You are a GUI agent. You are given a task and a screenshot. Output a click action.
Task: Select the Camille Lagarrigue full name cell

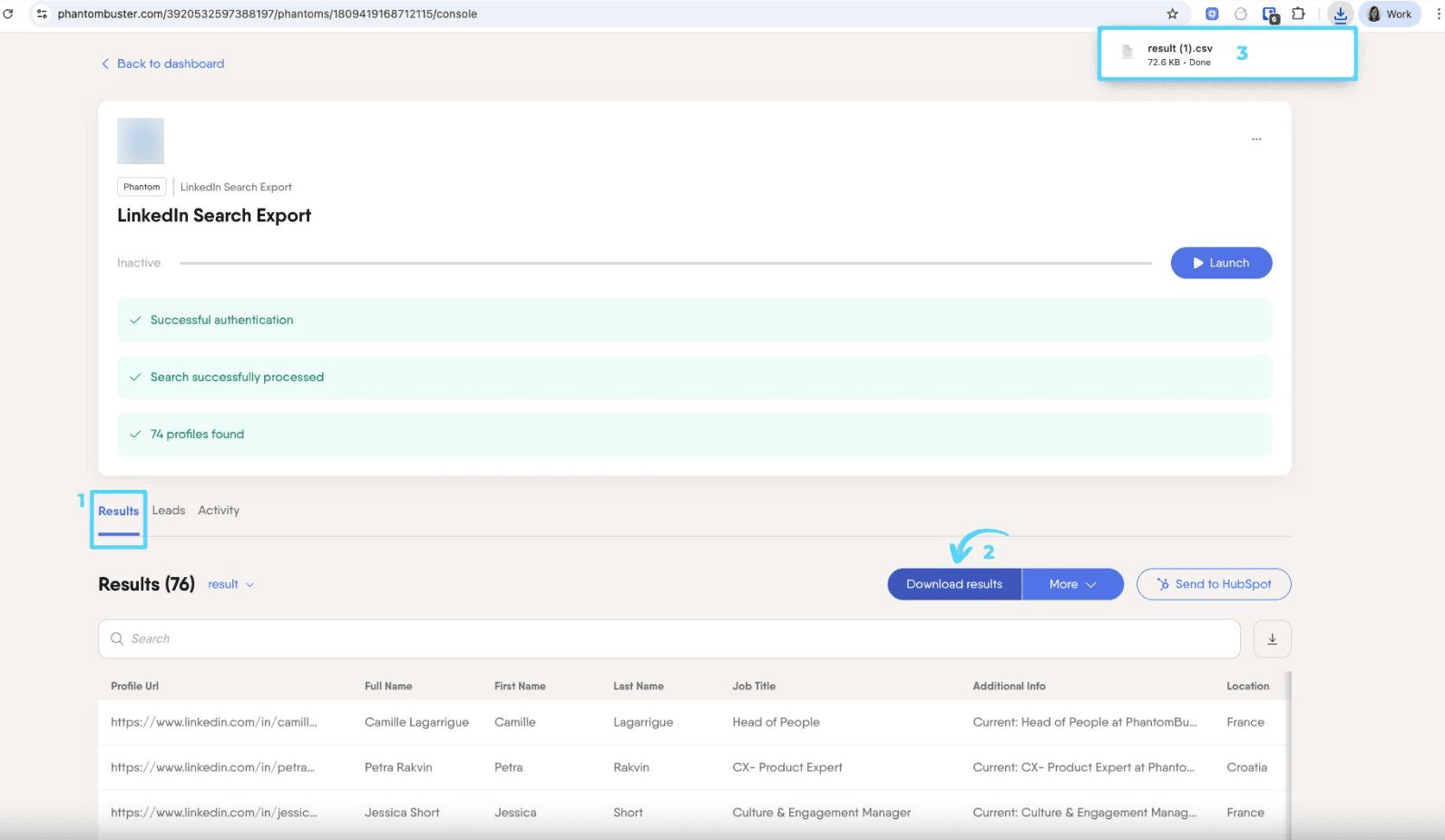click(416, 722)
